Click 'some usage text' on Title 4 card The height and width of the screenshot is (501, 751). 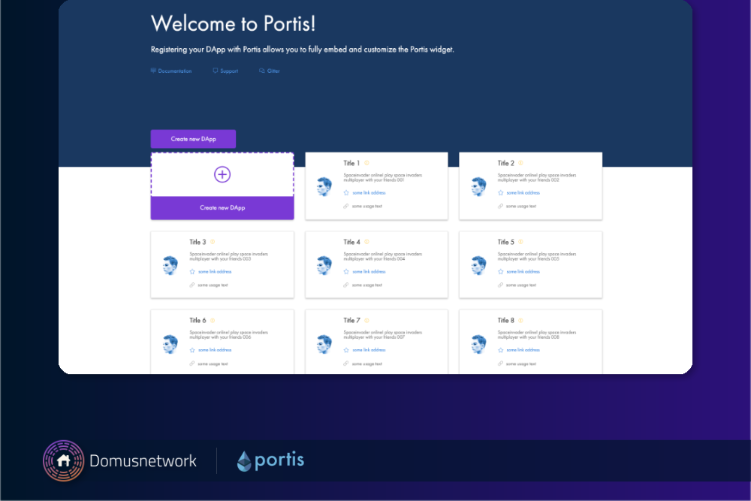(367, 285)
